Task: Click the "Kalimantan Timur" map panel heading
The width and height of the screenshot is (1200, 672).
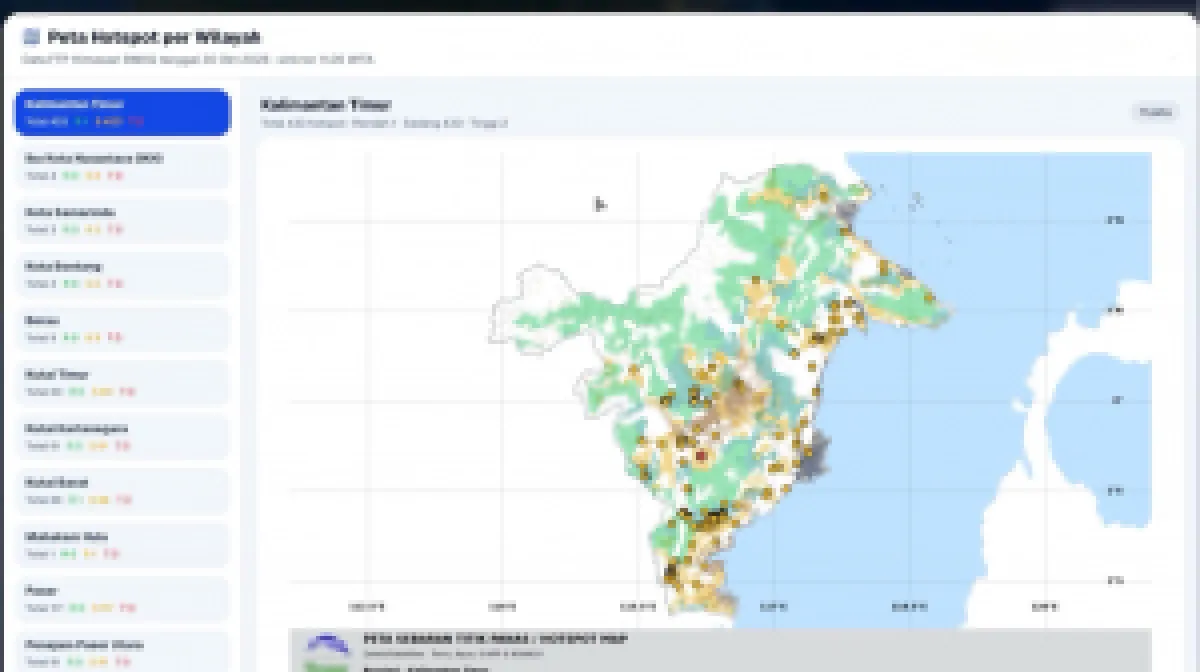Action: [326, 104]
